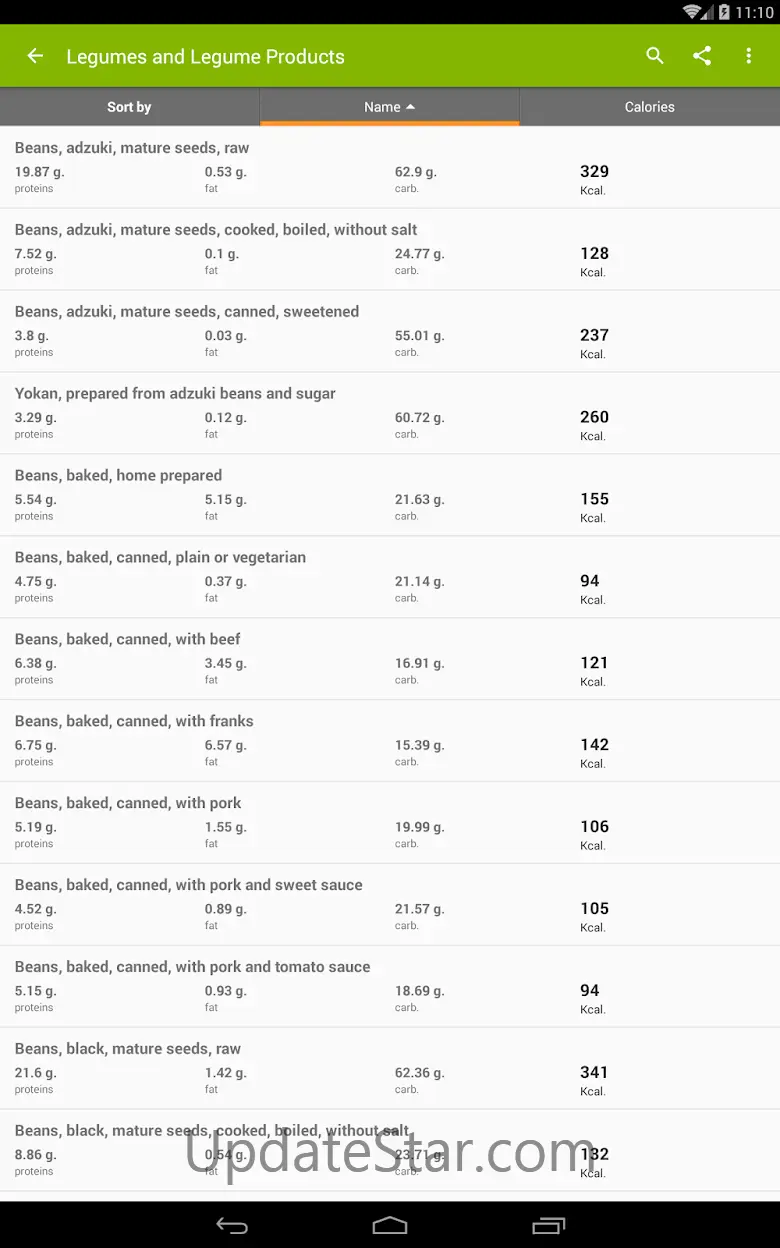The width and height of the screenshot is (780, 1248).
Task: Tap the Wi-Fi status icon
Action: pyautogui.click(x=692, y=12)
